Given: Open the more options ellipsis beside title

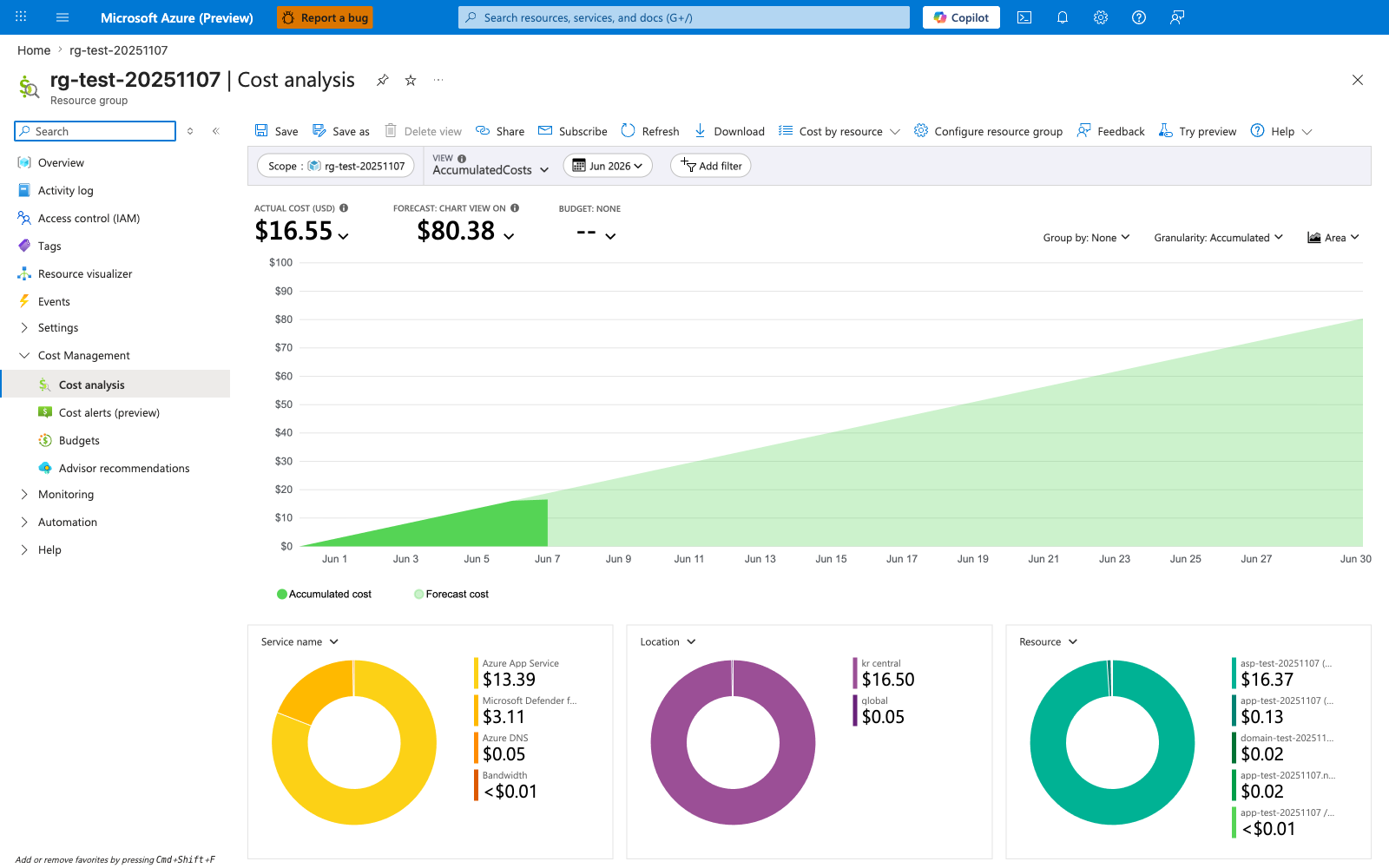Looking at the screenshot, I should [438, 80].
